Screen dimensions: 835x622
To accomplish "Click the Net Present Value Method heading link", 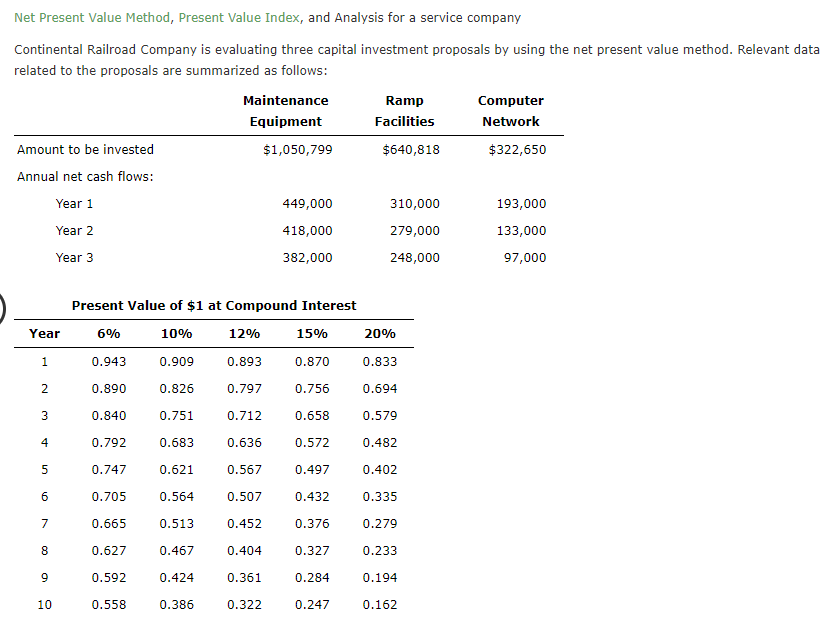I will pos(92,17).
